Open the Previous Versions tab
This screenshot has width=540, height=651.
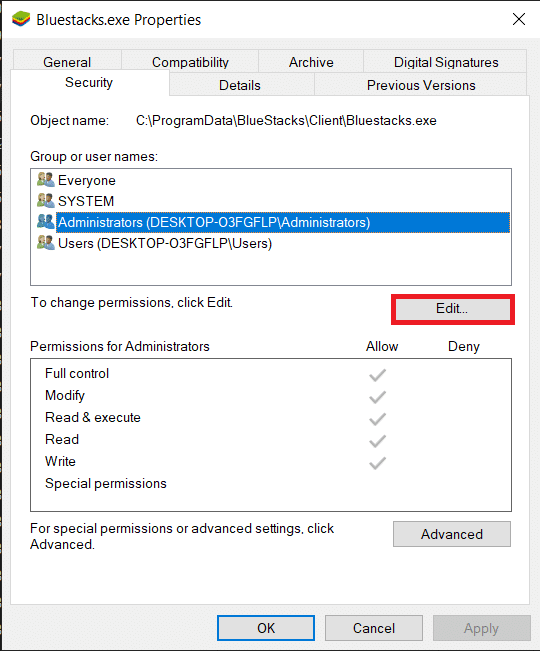pos(421,85)
